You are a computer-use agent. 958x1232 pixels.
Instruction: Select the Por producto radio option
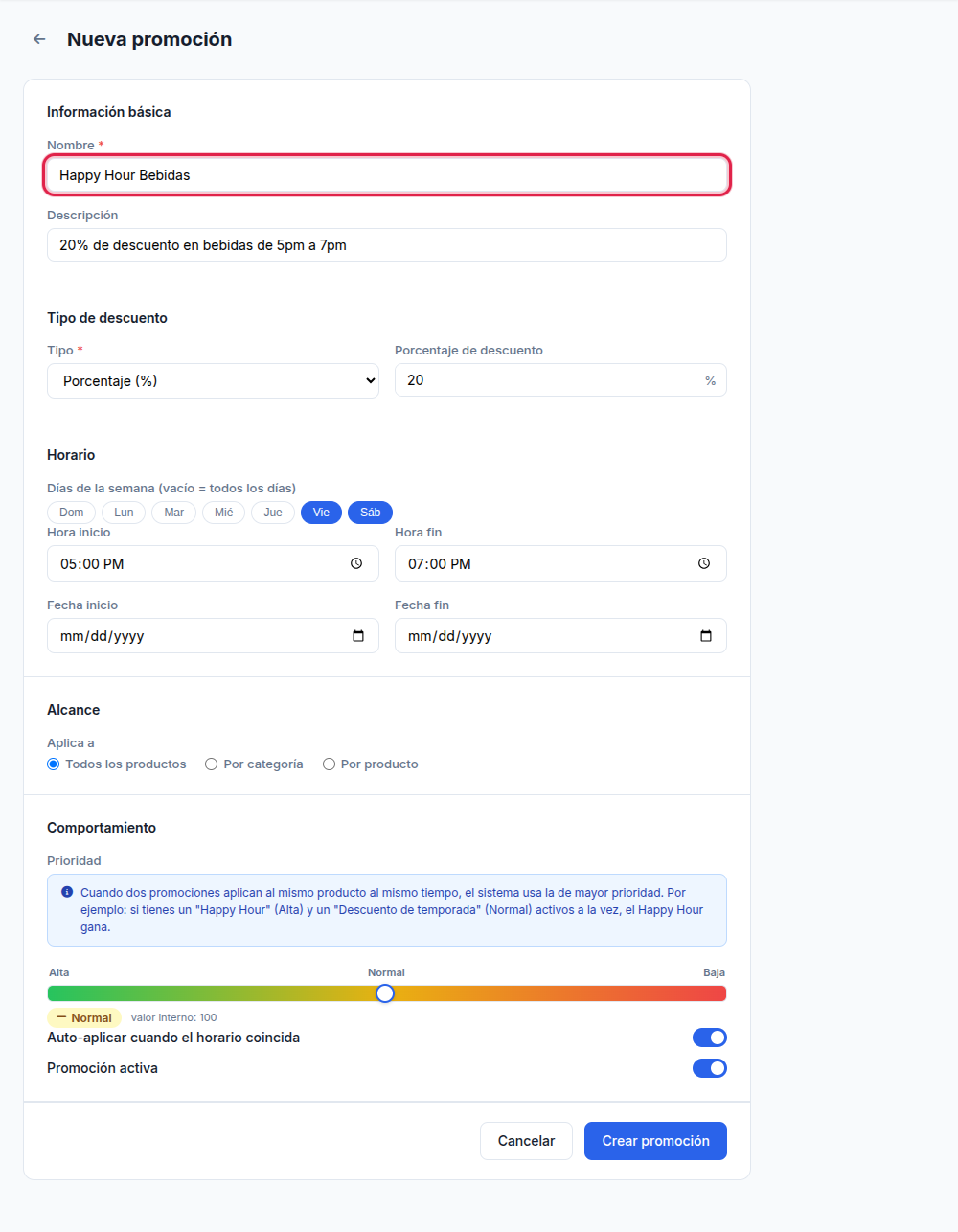click(329, 764)
